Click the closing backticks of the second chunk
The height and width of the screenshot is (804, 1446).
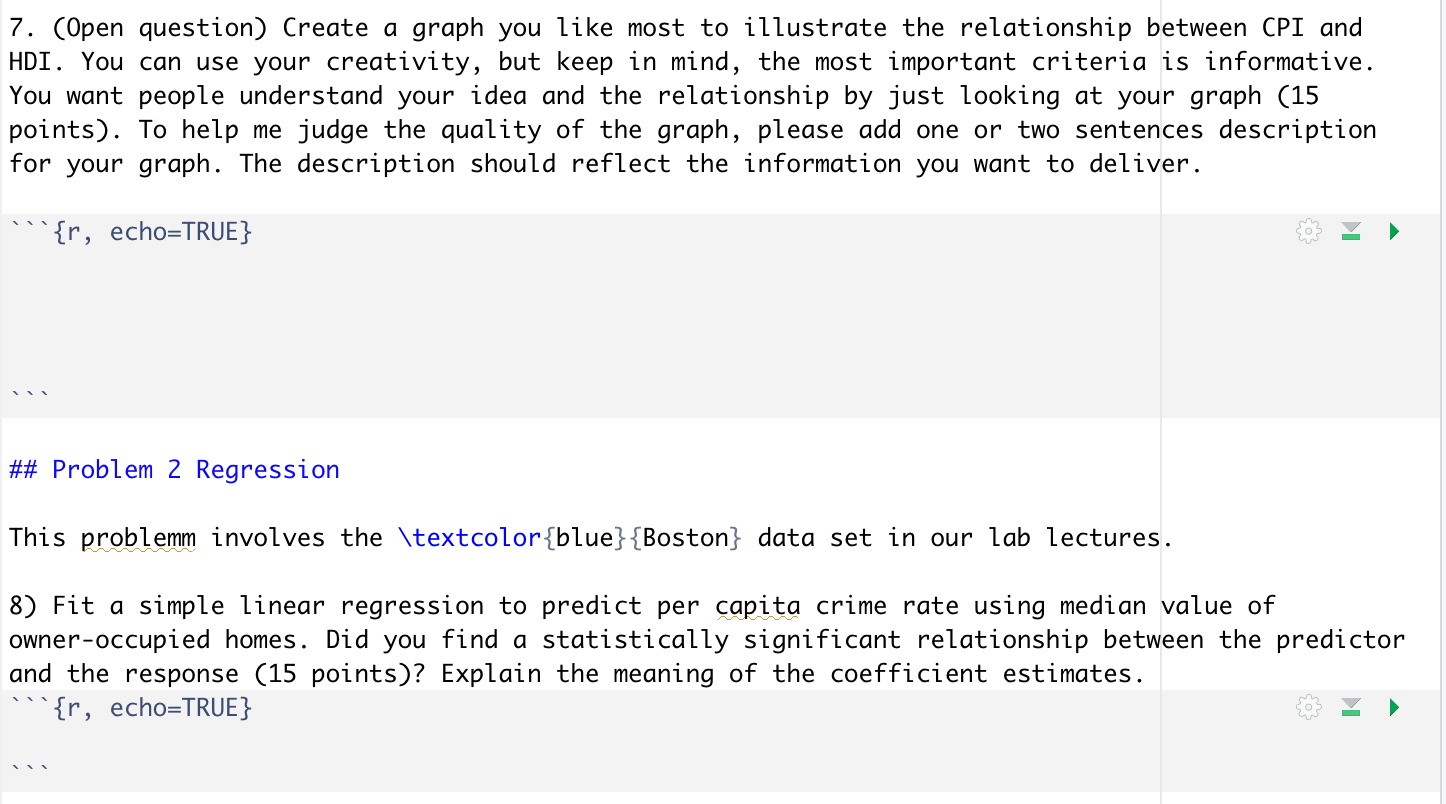[28, 766]
